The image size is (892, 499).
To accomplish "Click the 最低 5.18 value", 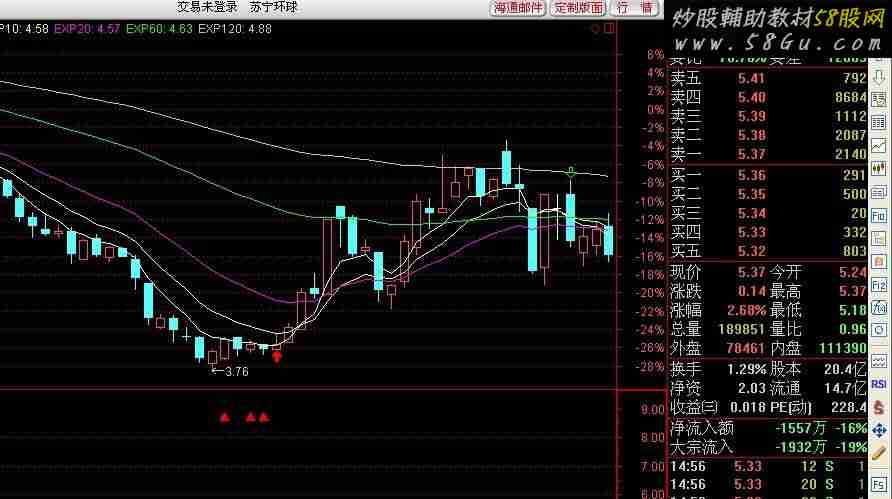I will [x=853, y=311].
